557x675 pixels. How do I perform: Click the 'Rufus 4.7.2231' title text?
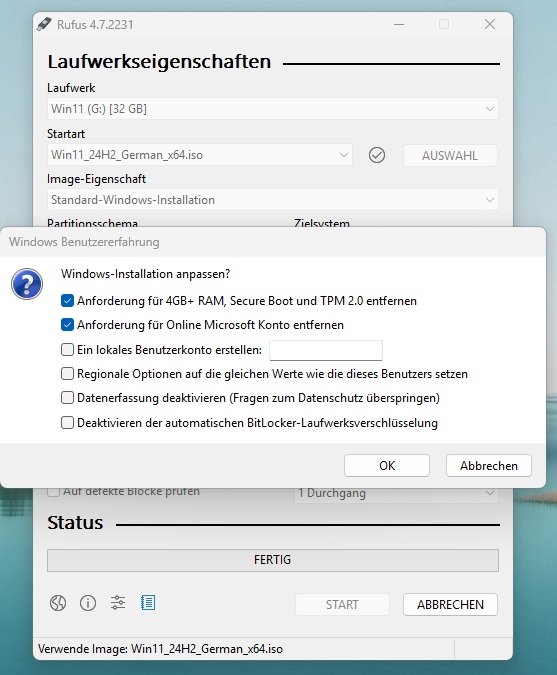(95, 25)
